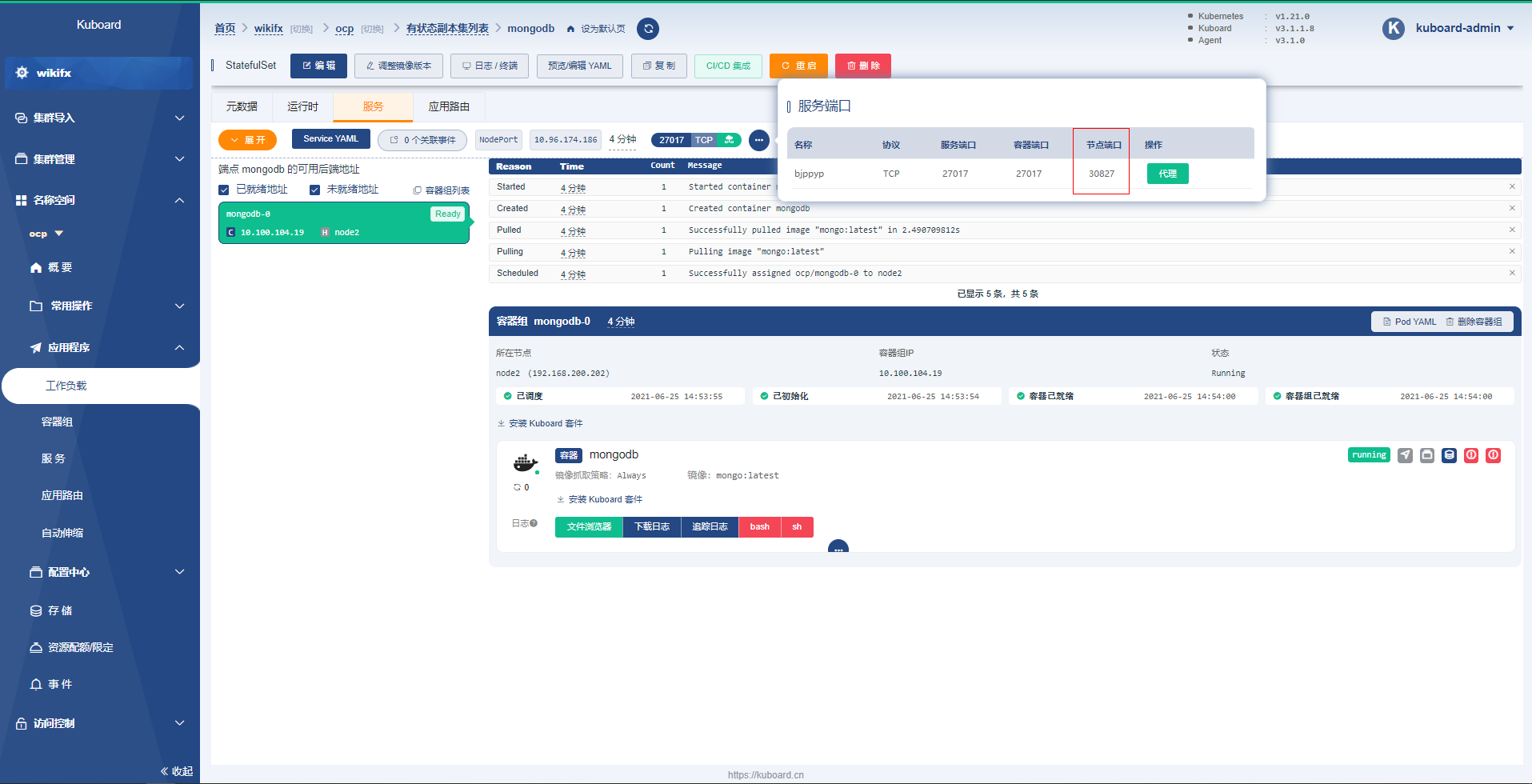Viewport: 1532px width, 784px height.
Task: Click the refresh icon beside the breadcrumb
Action: click(647, 28)
